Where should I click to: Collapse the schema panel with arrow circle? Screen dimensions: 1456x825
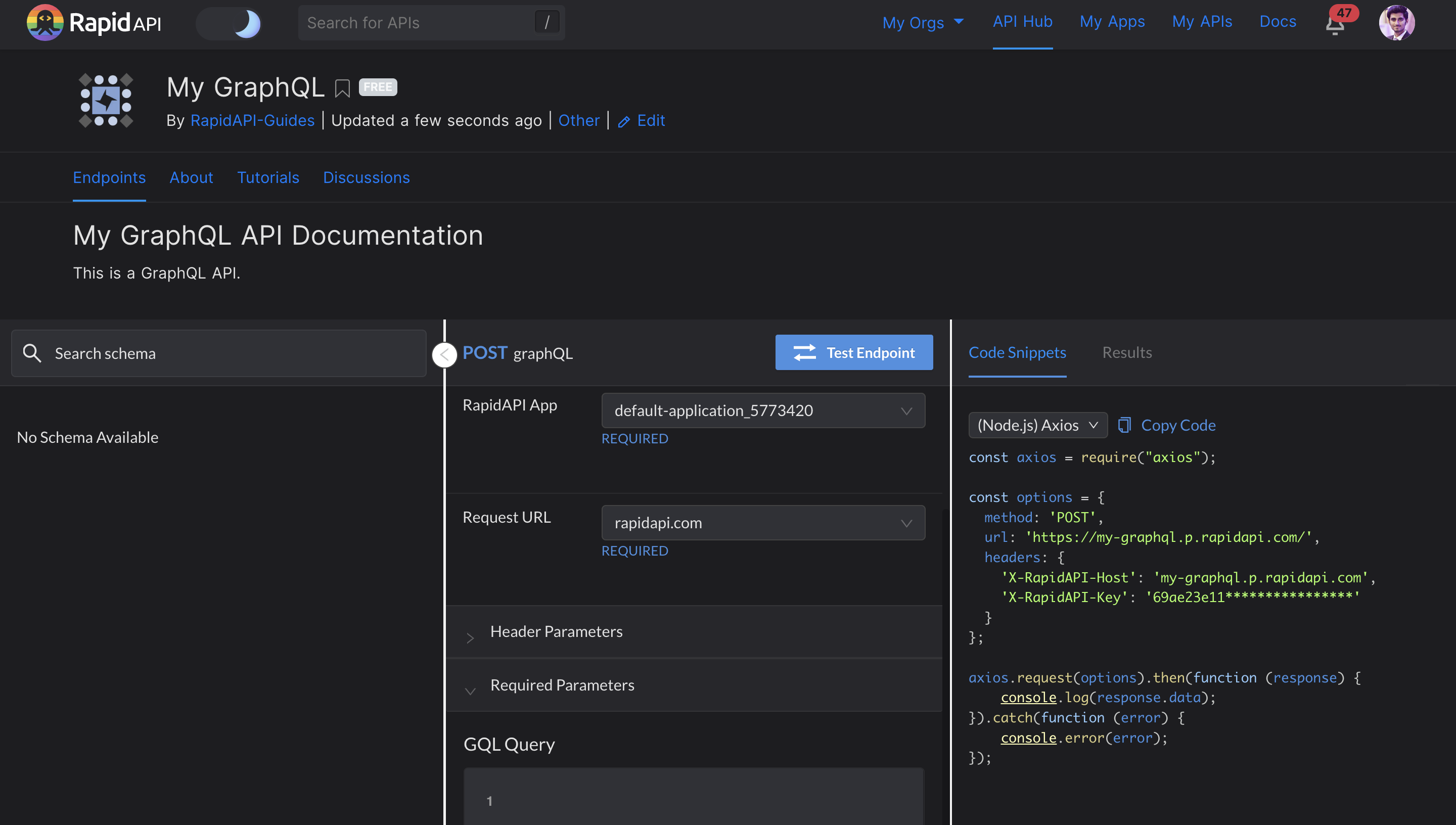[445, 355]
